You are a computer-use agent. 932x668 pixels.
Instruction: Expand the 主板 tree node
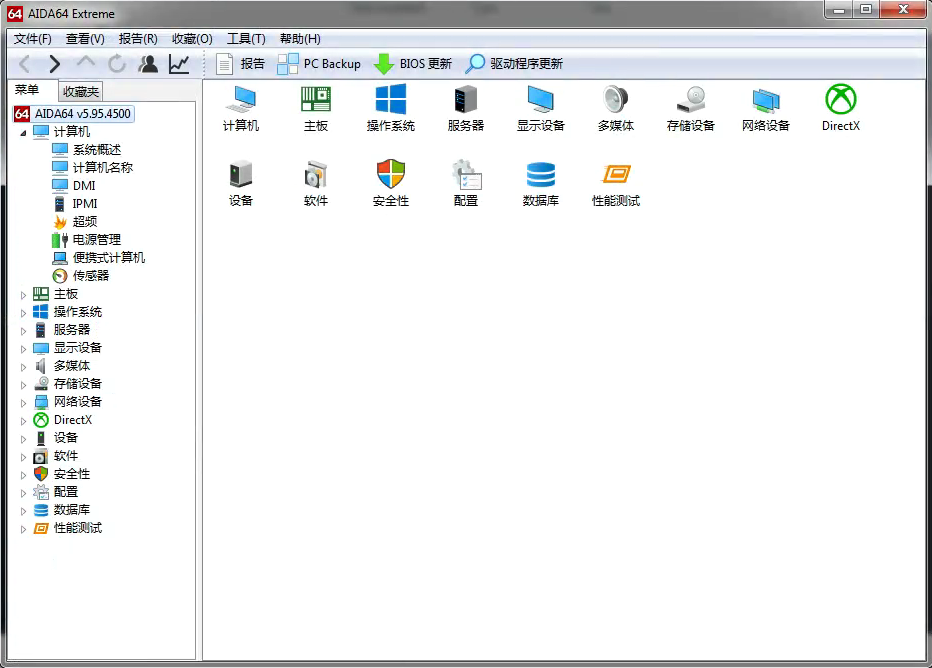[23, 294]
